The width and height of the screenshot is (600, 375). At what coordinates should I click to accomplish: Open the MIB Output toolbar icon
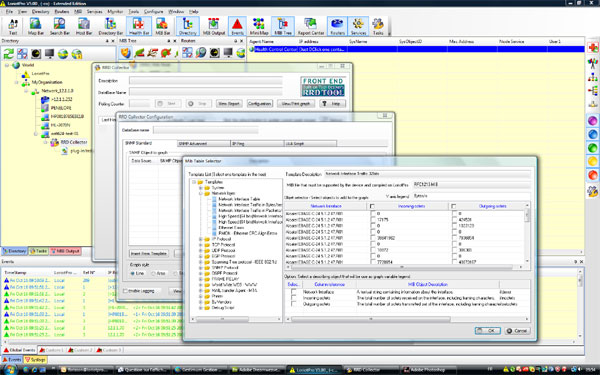click(x=214, y=26)
